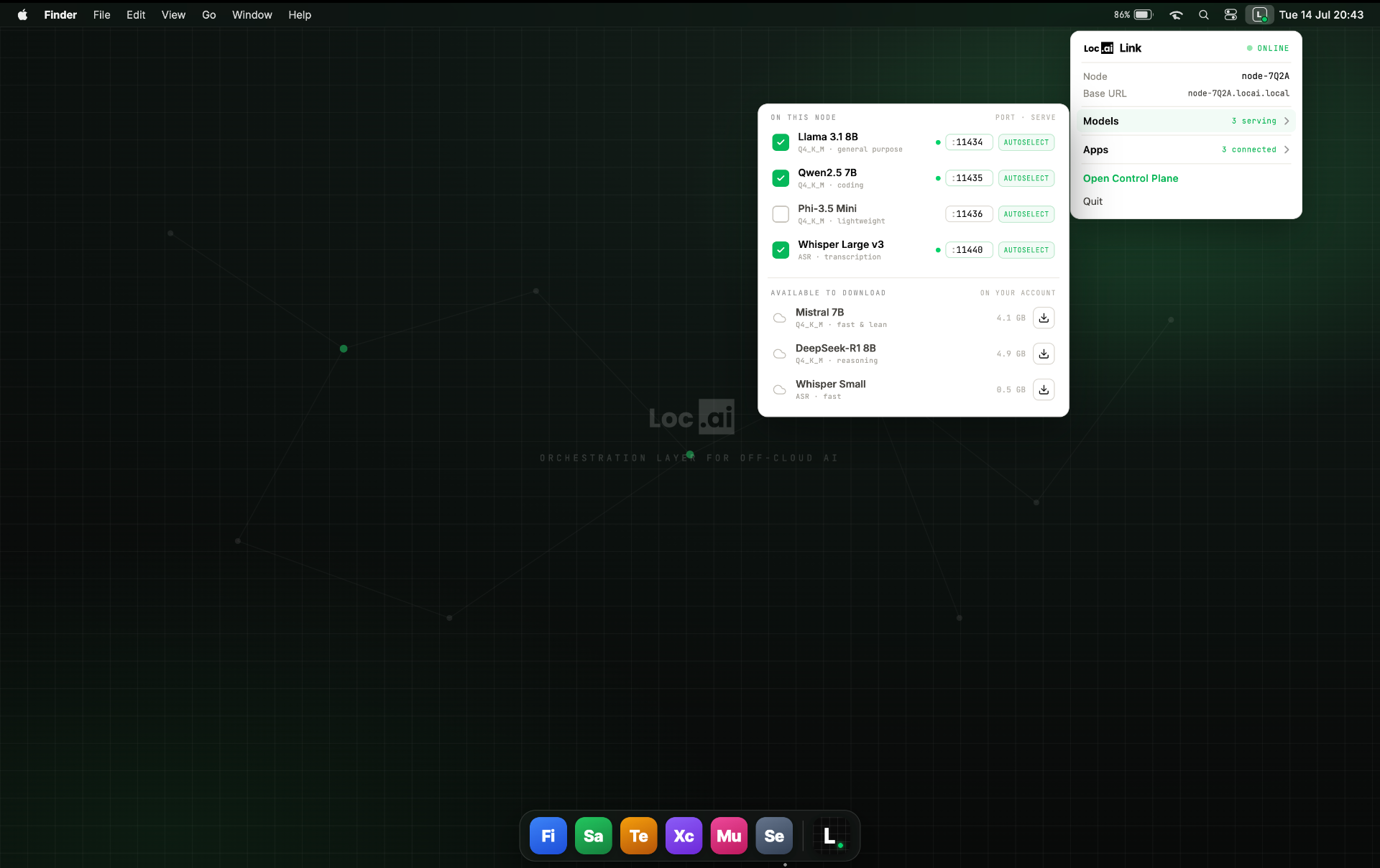Download the Mistral 7B model
This screenshot has height=868, width=1380.
1044,318
